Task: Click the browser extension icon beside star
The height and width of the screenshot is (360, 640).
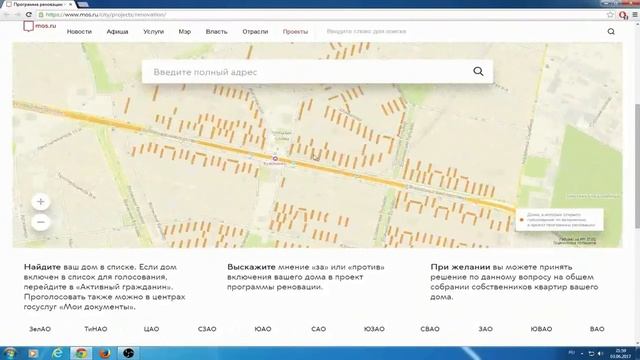Action: (623, 15)
